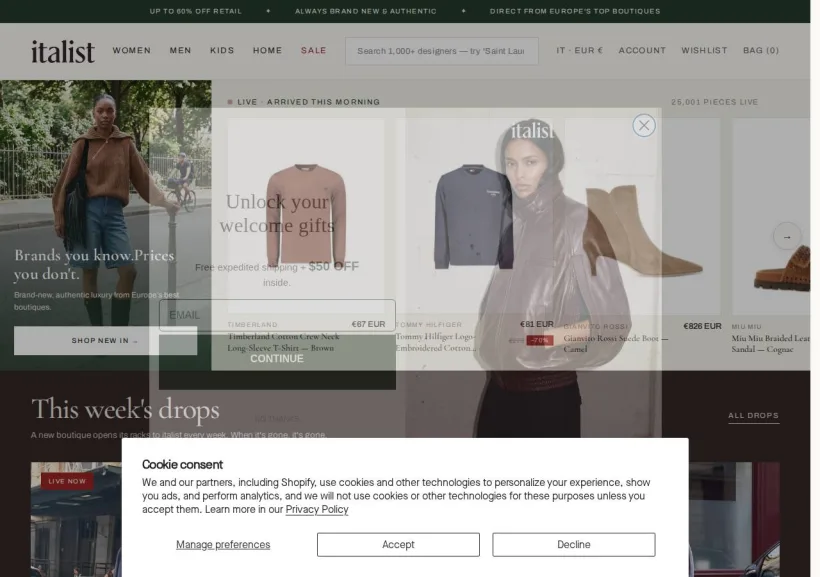The width and height of the screenshot is (820, 577).
Task: Open the Tommy Hilfiger sweatshirt image
Action: (473, 216)
